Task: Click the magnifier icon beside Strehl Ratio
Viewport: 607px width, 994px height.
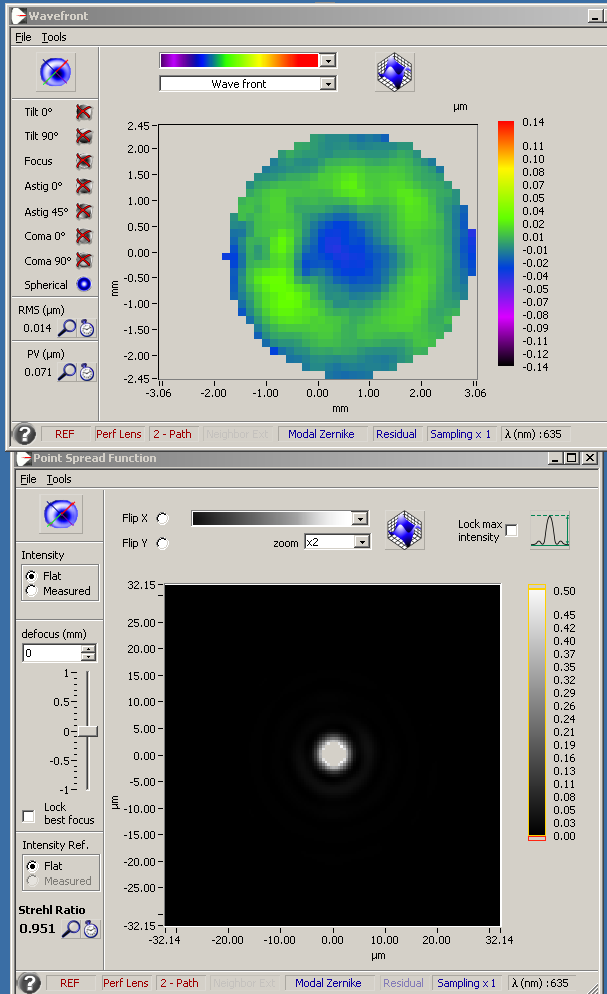Action: point(71,929)
